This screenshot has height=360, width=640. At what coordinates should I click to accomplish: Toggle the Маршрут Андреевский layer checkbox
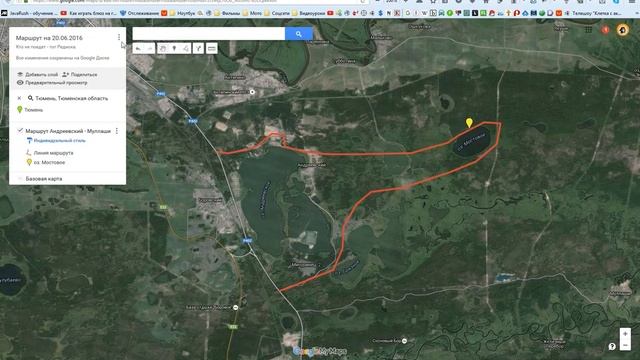tap(20, 131)
